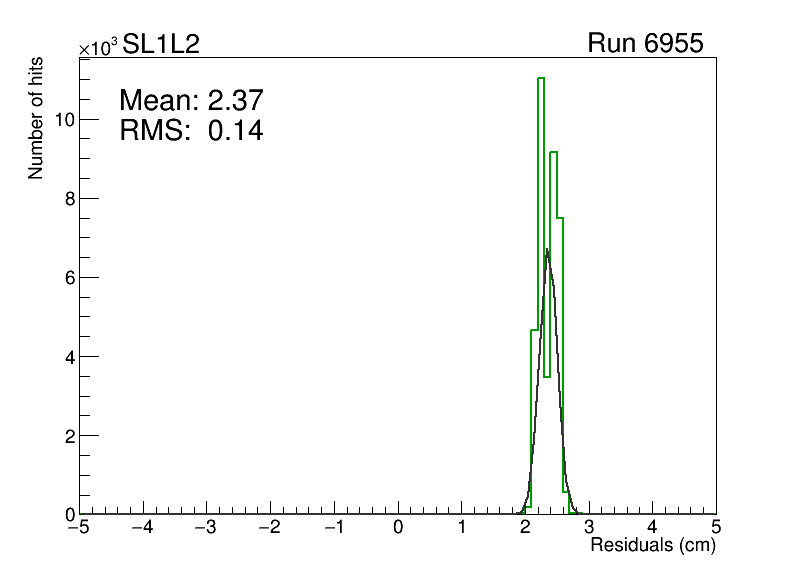The image size is (796, 572).
Task: Click x-axis tick label 5
Action: pyautogui.click(x=716, y=527)
